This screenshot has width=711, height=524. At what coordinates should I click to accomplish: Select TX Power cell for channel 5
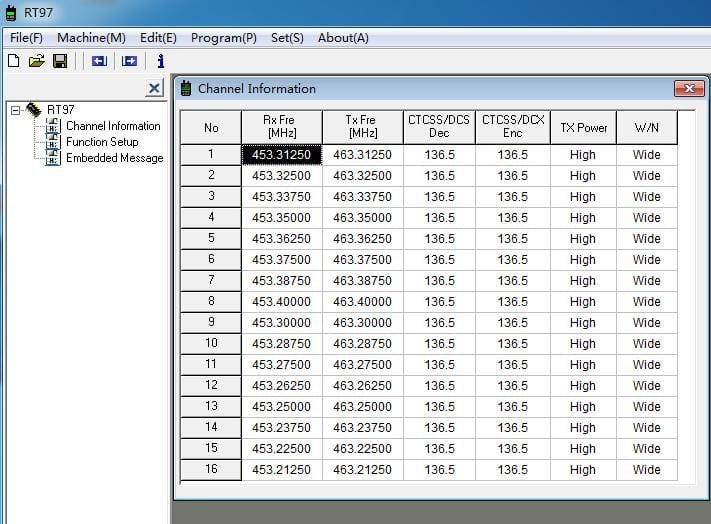point(583,239)
